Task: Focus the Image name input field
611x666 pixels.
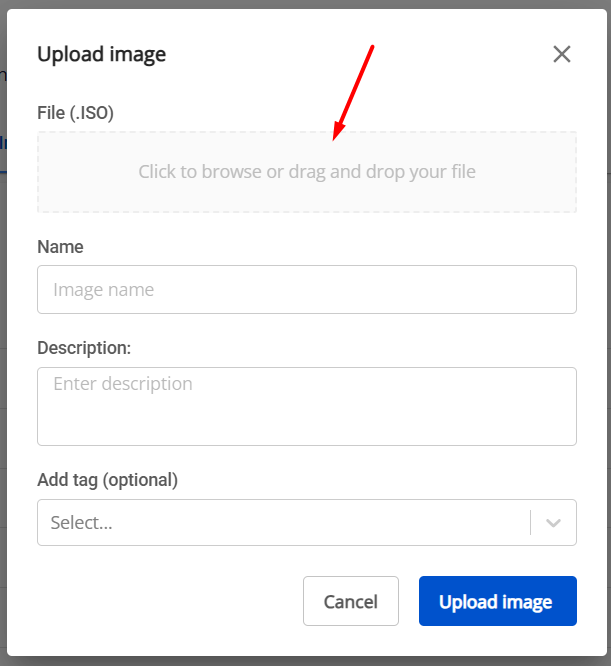Action: click(x=306, y=290)
